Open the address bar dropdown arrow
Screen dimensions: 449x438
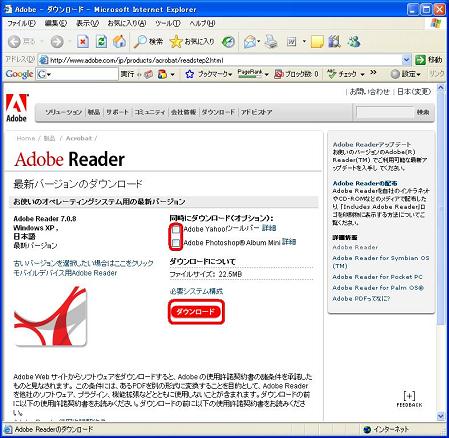[x=406, y=60]
